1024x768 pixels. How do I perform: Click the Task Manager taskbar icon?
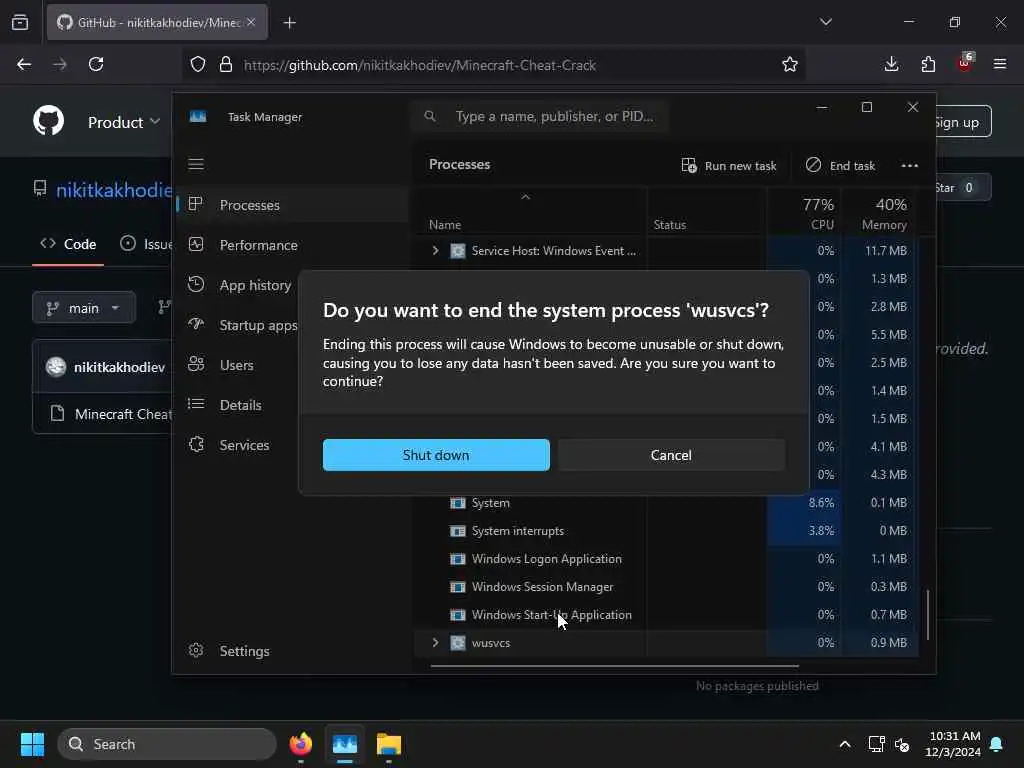point(345,744)
